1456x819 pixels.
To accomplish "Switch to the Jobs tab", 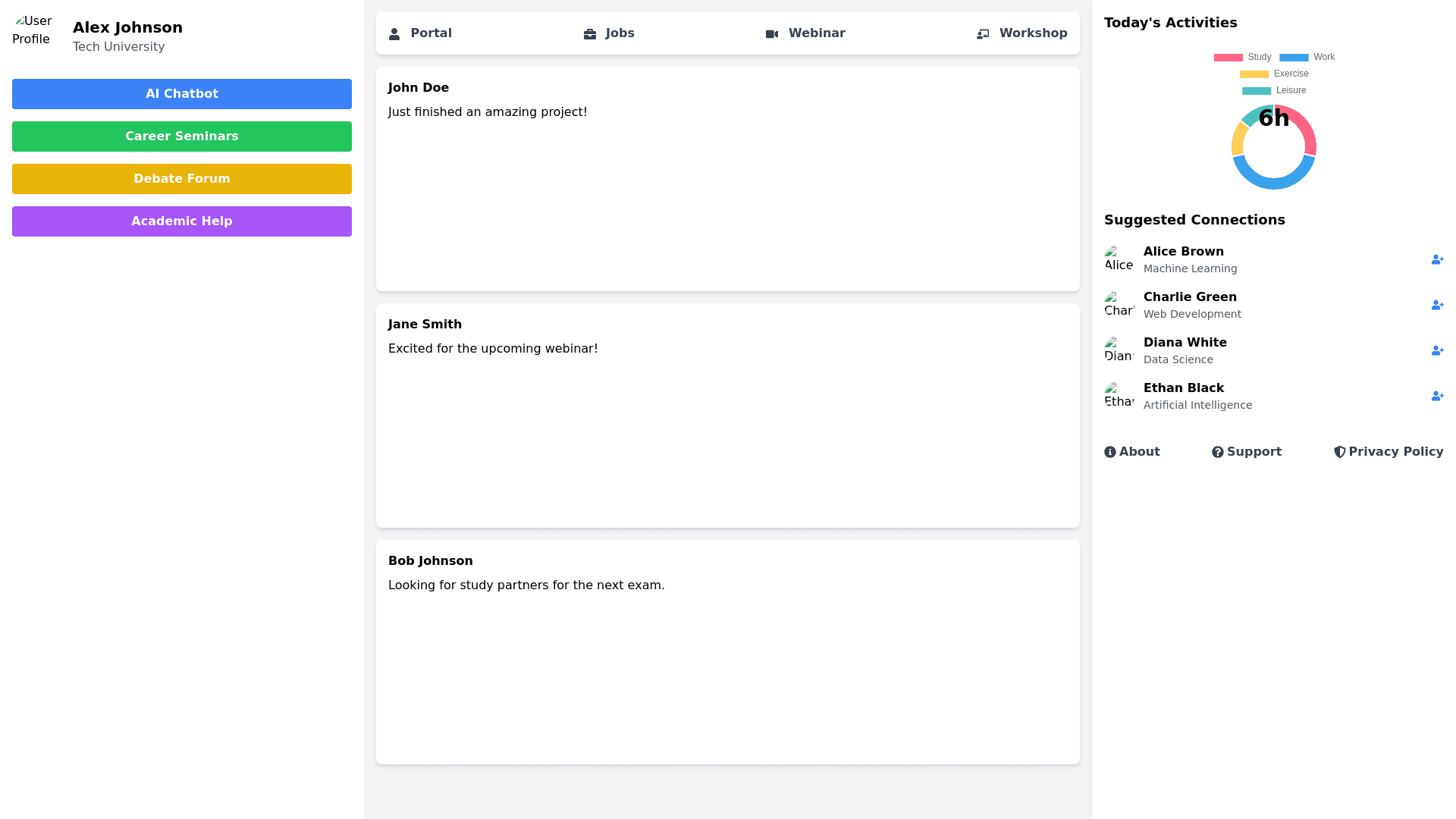I will 609,33.
